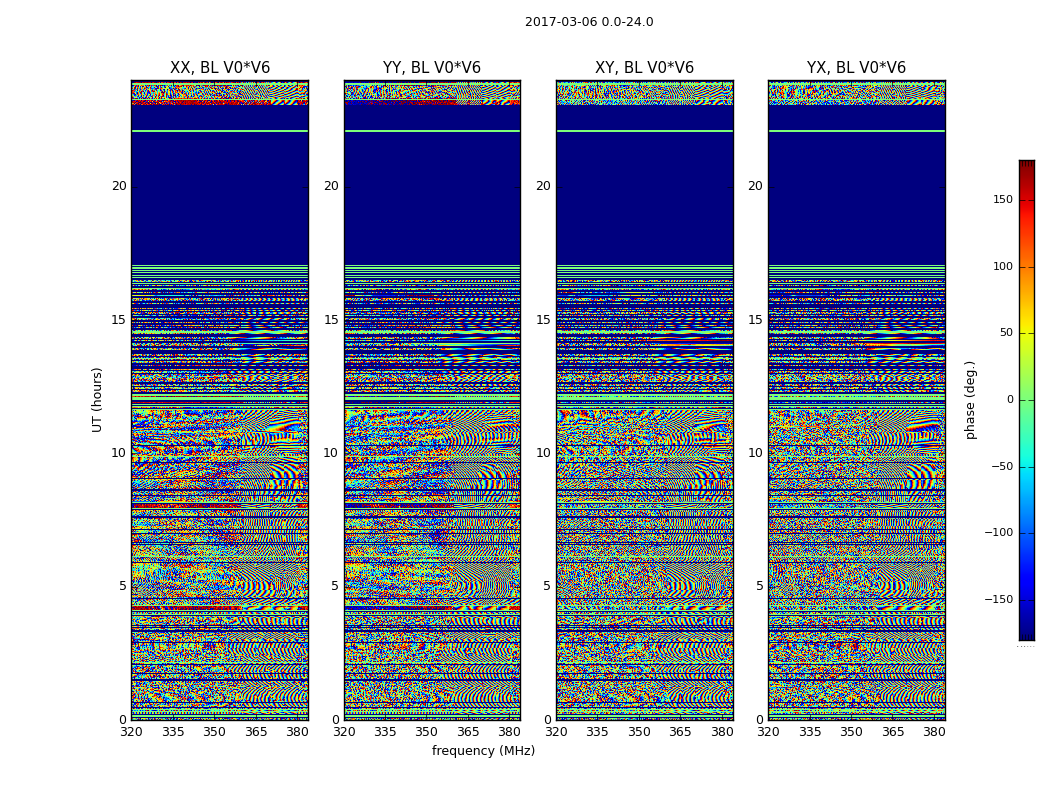1050x800 pixels.
Task: Click the colorbar 0 degree tick label
Action: [1010, 400]
